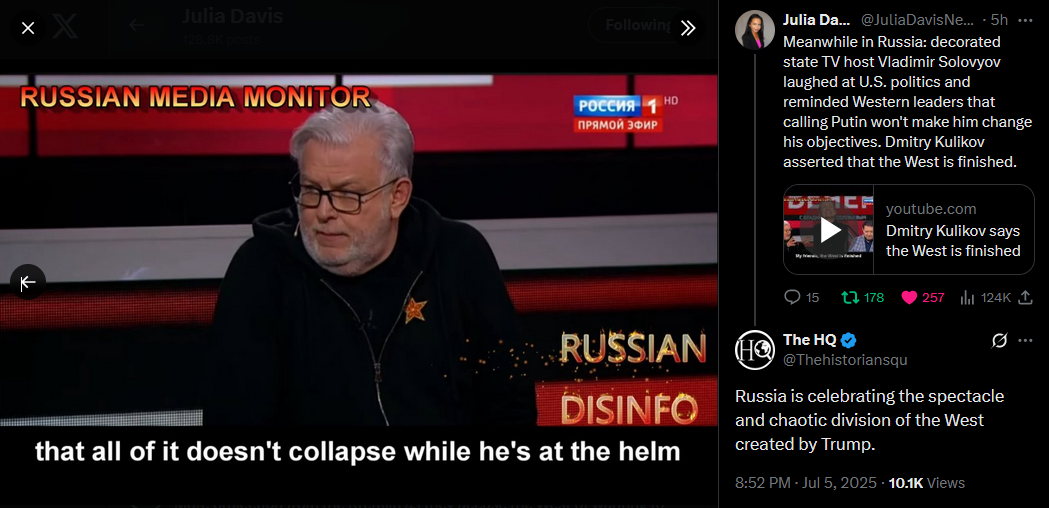
Task: Open the more menu on The HQ post
Action: pos(1024,341)
